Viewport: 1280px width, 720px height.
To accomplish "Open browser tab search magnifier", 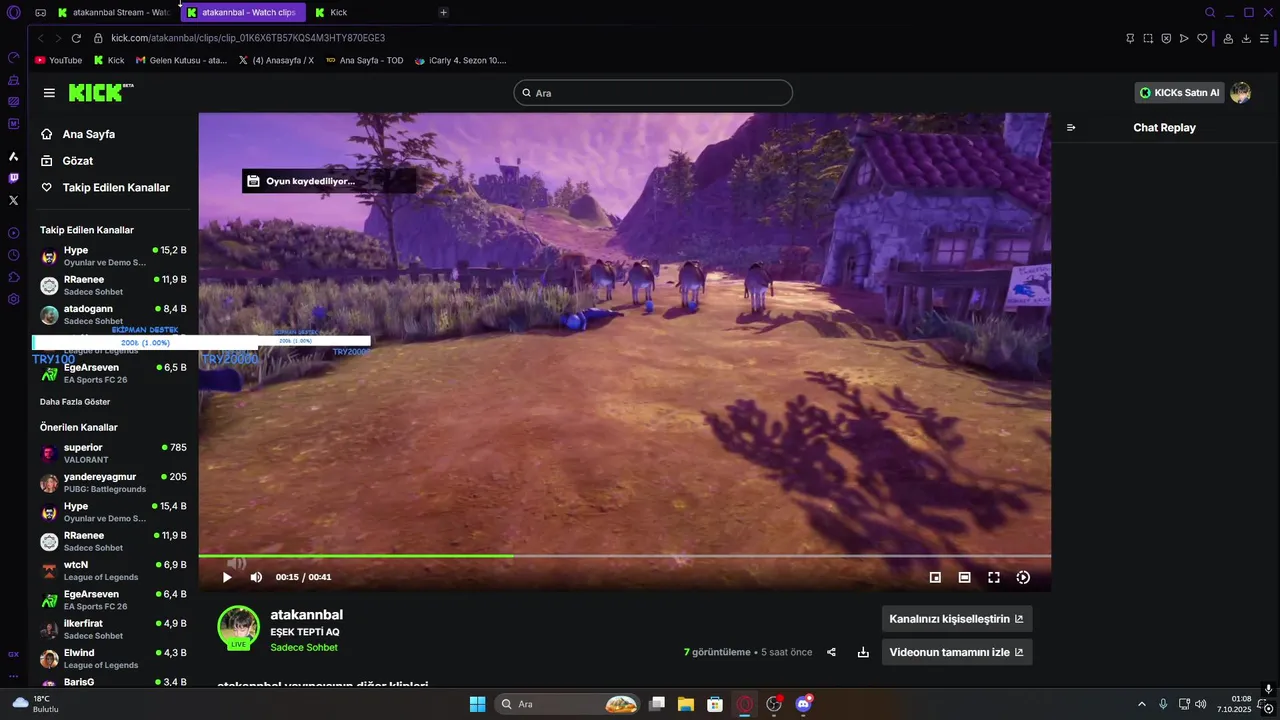I will click(x=1210, y=12).
